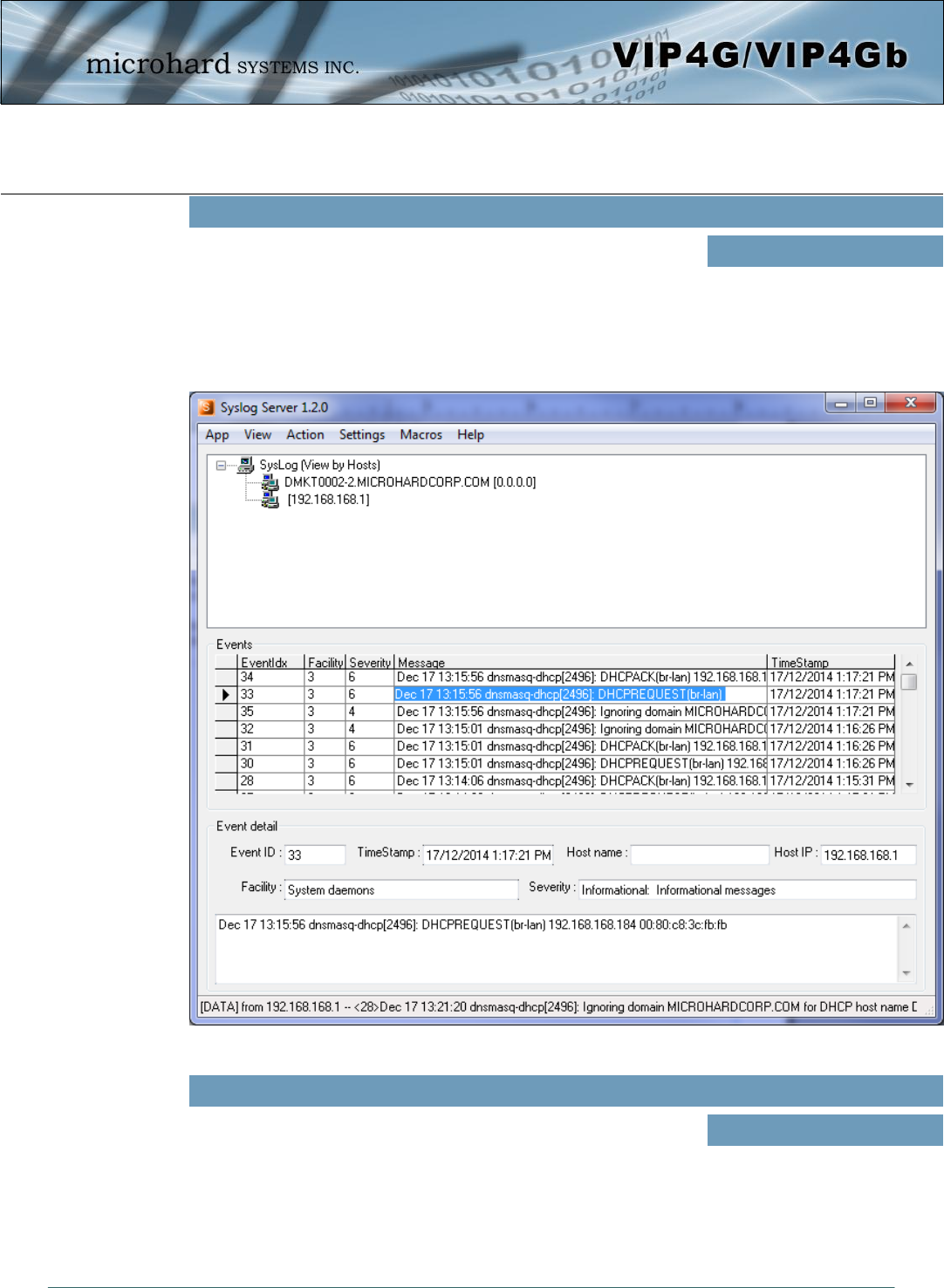Viewport: 944px width, 1288px height.
Task: Open the Macros menu
Action: (421, 434)
